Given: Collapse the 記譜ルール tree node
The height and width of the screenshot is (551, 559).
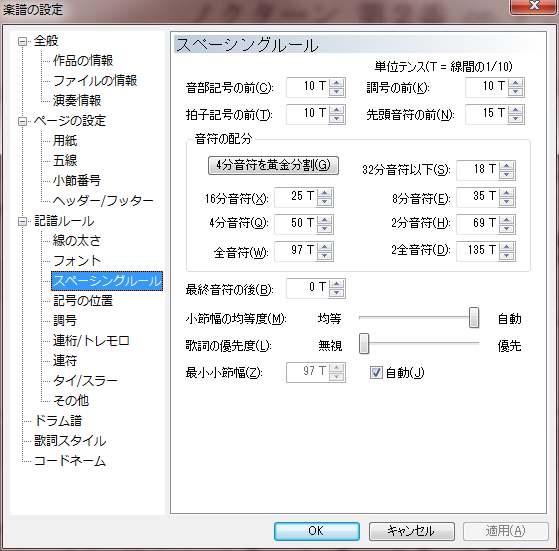Looking at the screenshot, I should (x=22, y=222).
